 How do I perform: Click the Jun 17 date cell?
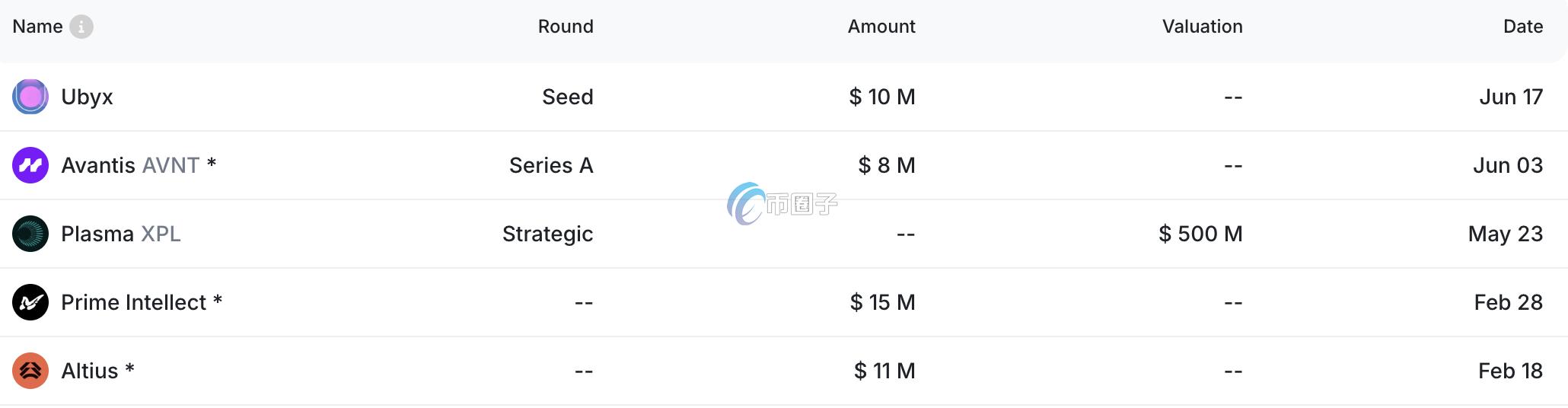(1510, 97)
